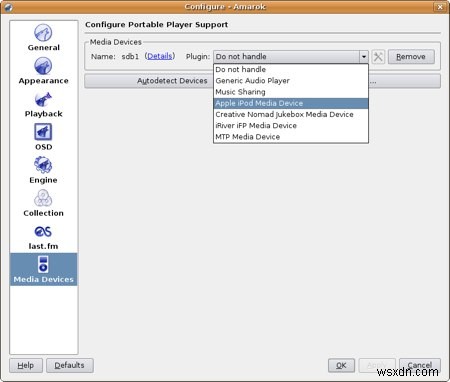The image size is (450, 382).
Task: Choose Generic Audio Player plugin
Action: point(291,81)
